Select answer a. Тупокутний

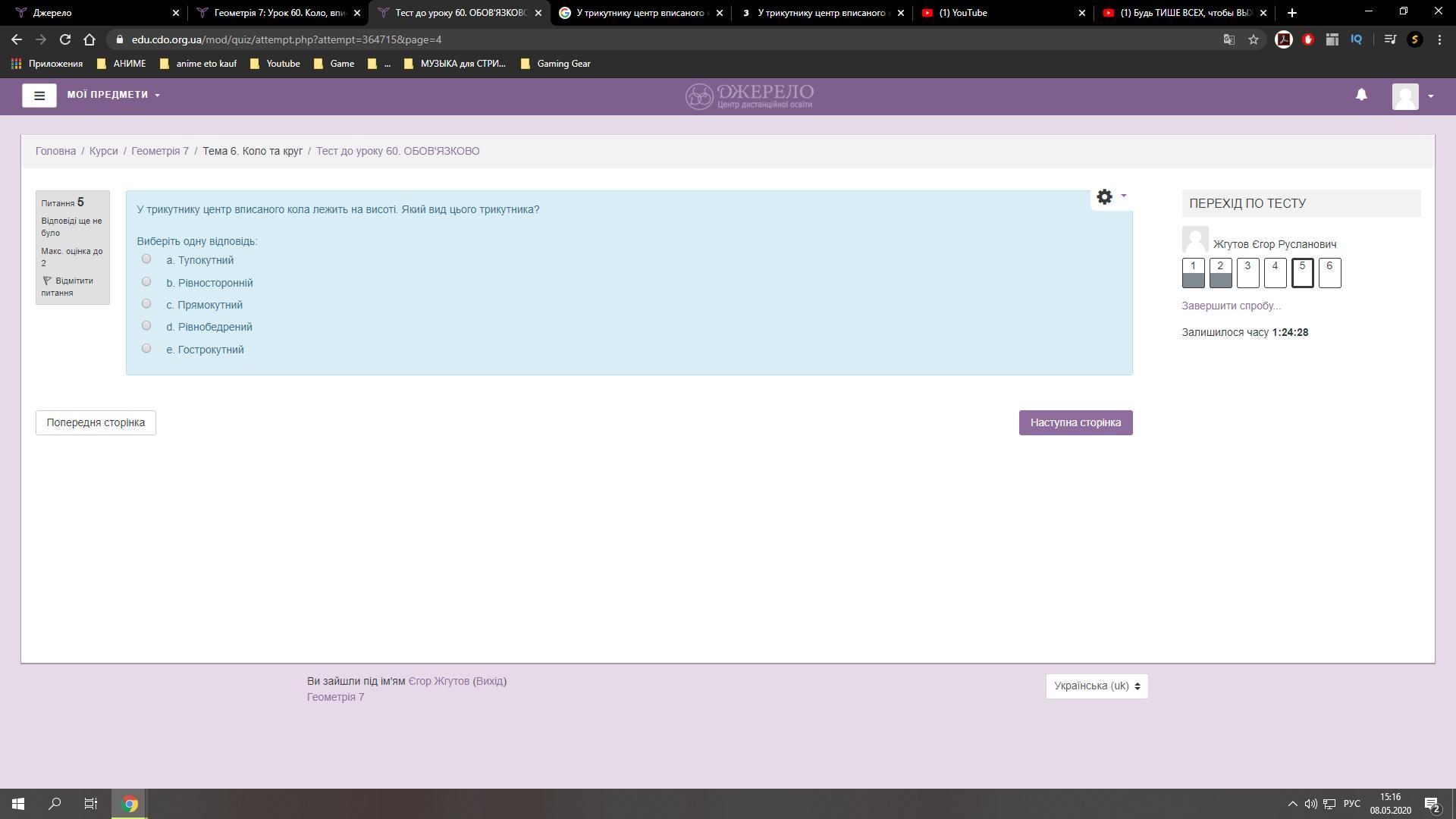coord(146,259)
